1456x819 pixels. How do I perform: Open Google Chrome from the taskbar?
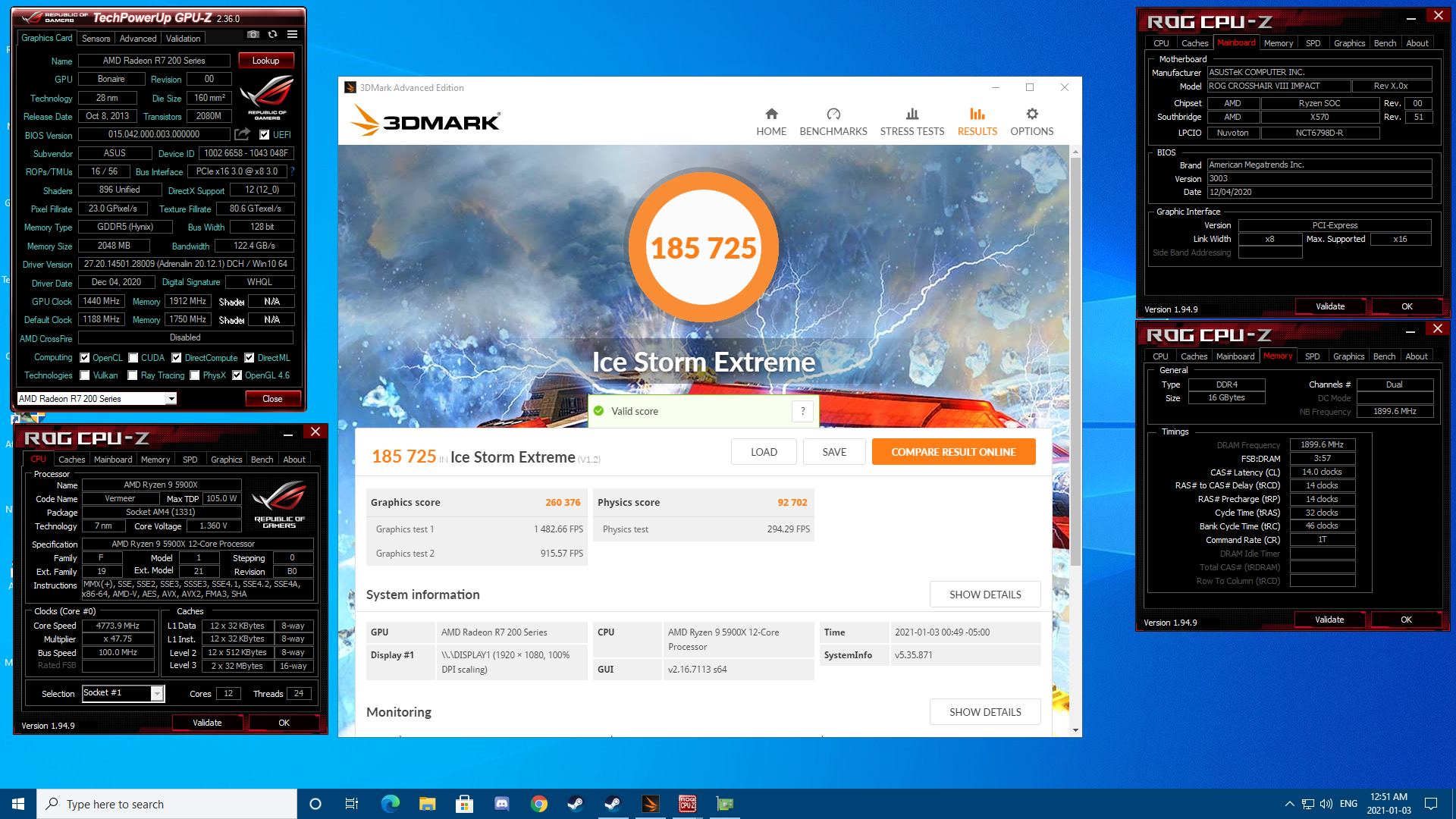pyautogui.click(x=538, y=804)
